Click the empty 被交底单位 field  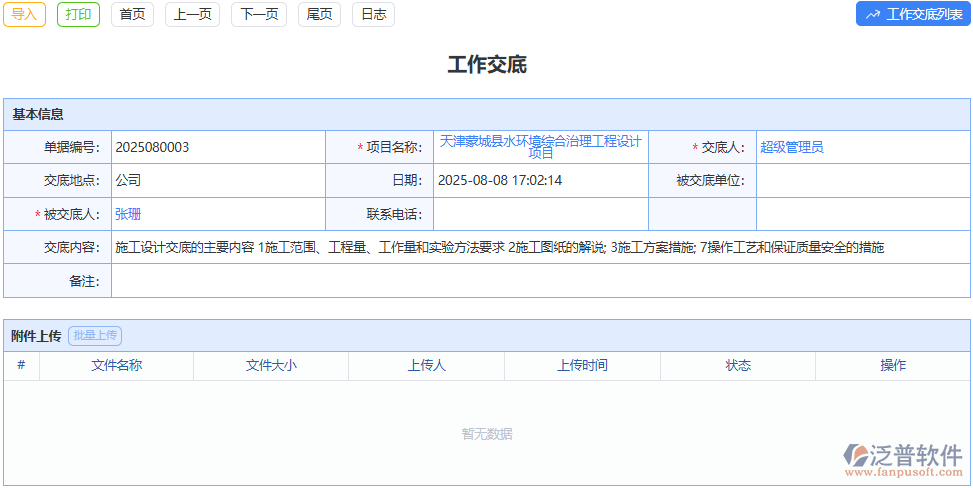tap(862, 180)
